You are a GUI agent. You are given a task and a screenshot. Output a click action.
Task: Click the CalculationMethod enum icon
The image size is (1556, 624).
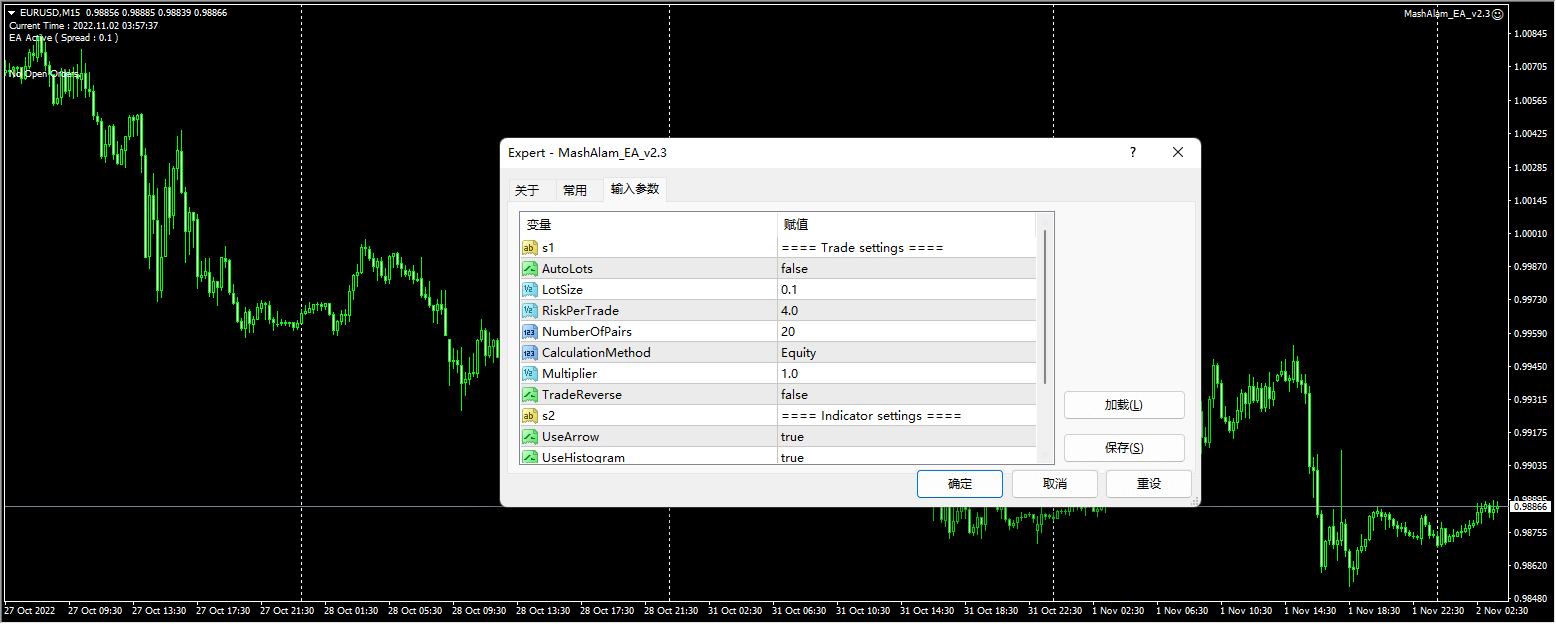529,353
